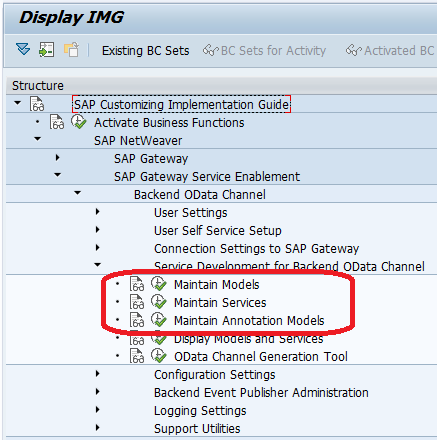Select Backend Event Publisher Administration text
Screen dimensions: 437x440
[261, 393]
